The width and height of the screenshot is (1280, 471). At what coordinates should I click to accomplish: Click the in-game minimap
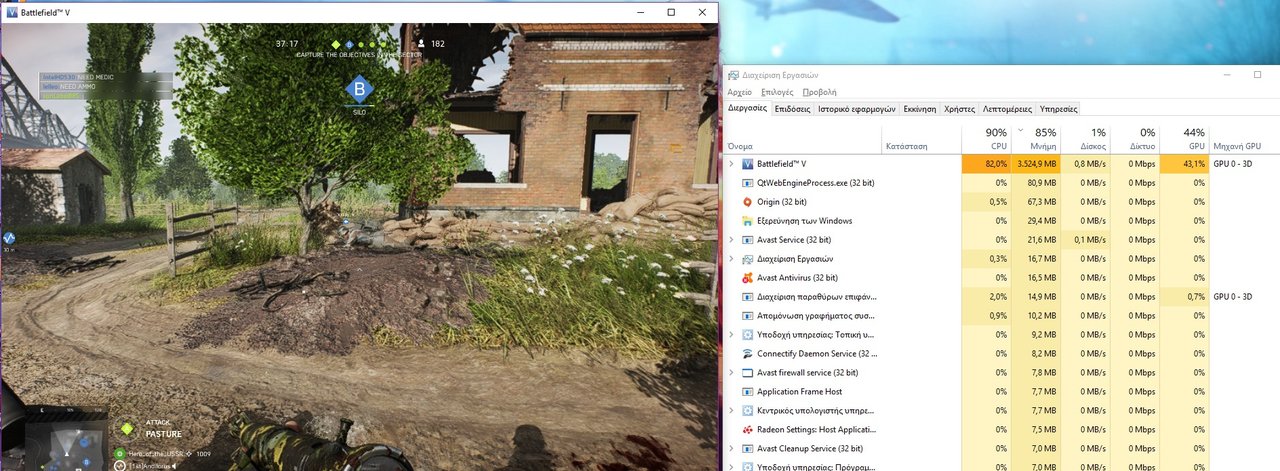[68, 438]
